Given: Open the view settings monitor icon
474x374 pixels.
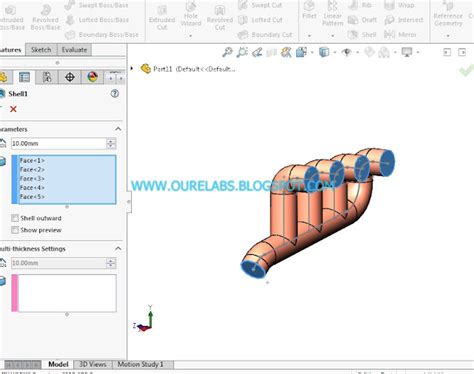Looking at the screenshot, I should 407,52.
